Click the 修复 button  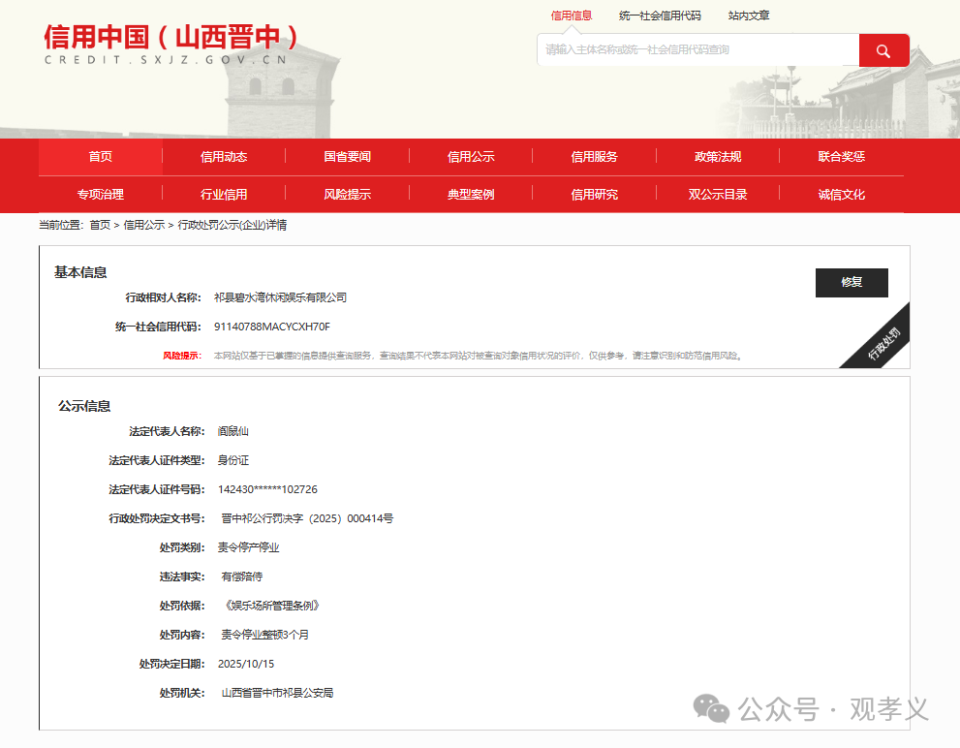pos(851,283)
